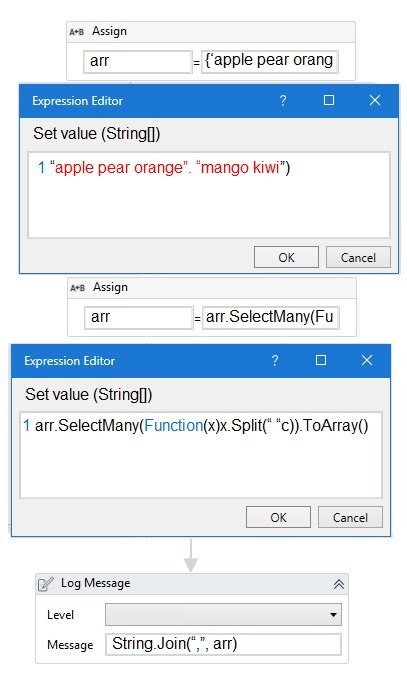This screenshot has width=407, height=675.
Task: Click the first Assign activity icon
Action: pos(77,31)
